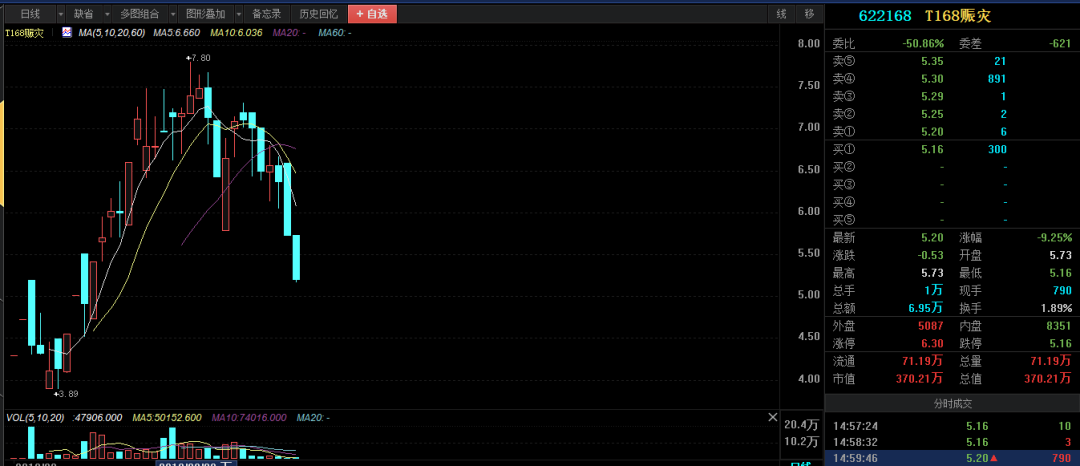Select the 卖⑤ price 5.35
The height and width of the screenshot is (466, 1080).
[932, 61]
